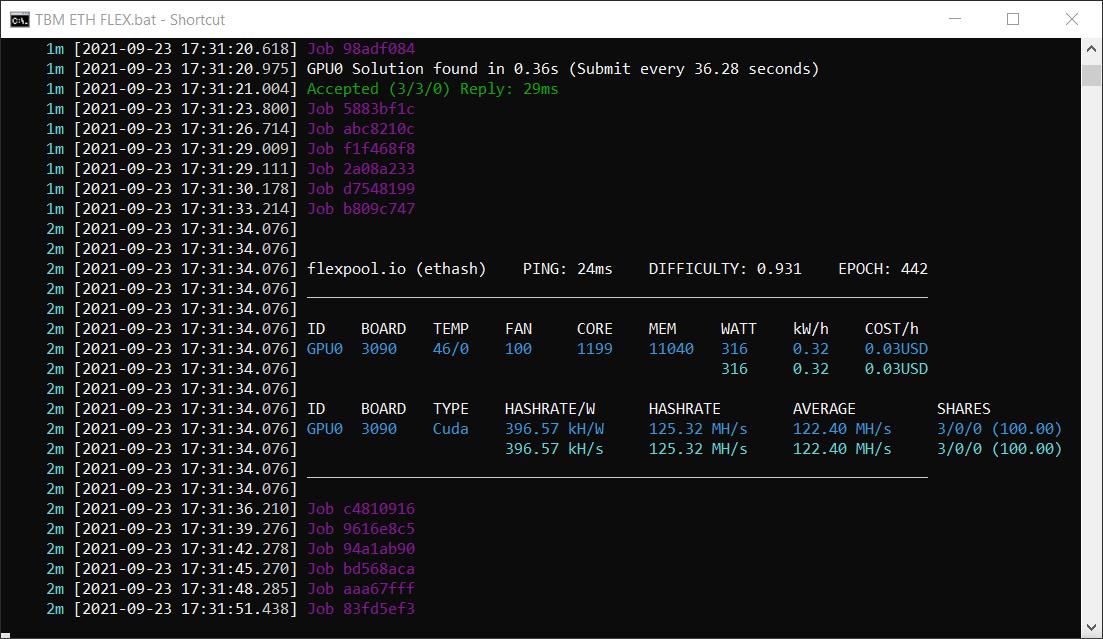Click the memory clock value '11040'
The width and height of the screenshot is (1103, 639).
click(x=671, y=349)
